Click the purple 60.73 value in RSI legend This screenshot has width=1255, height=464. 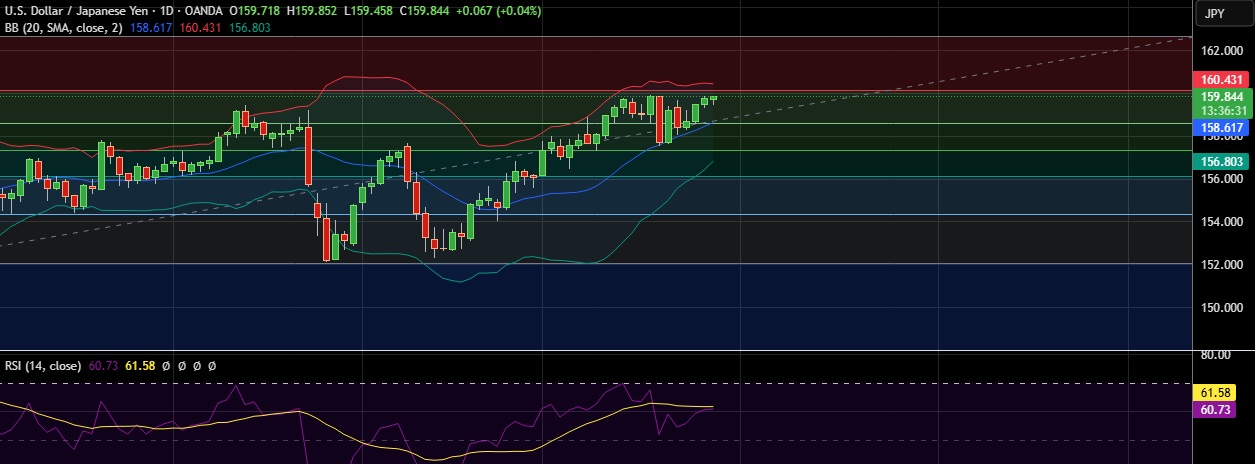coord(103,366)
